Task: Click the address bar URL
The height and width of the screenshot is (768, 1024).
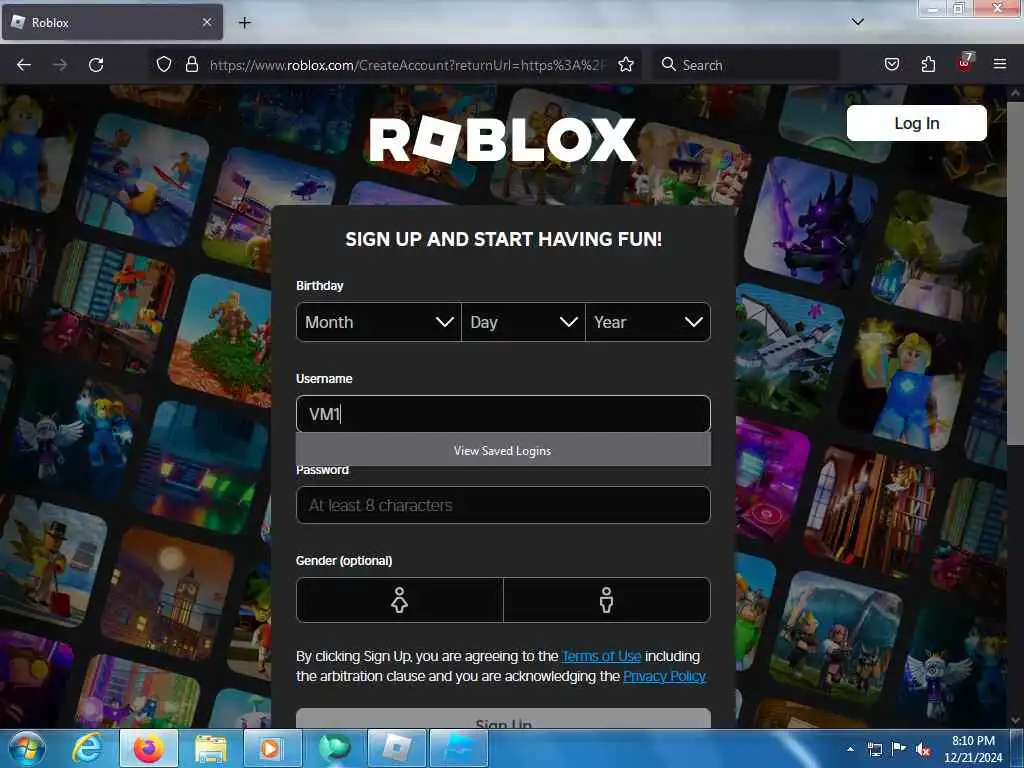Action: pos(408,65)
